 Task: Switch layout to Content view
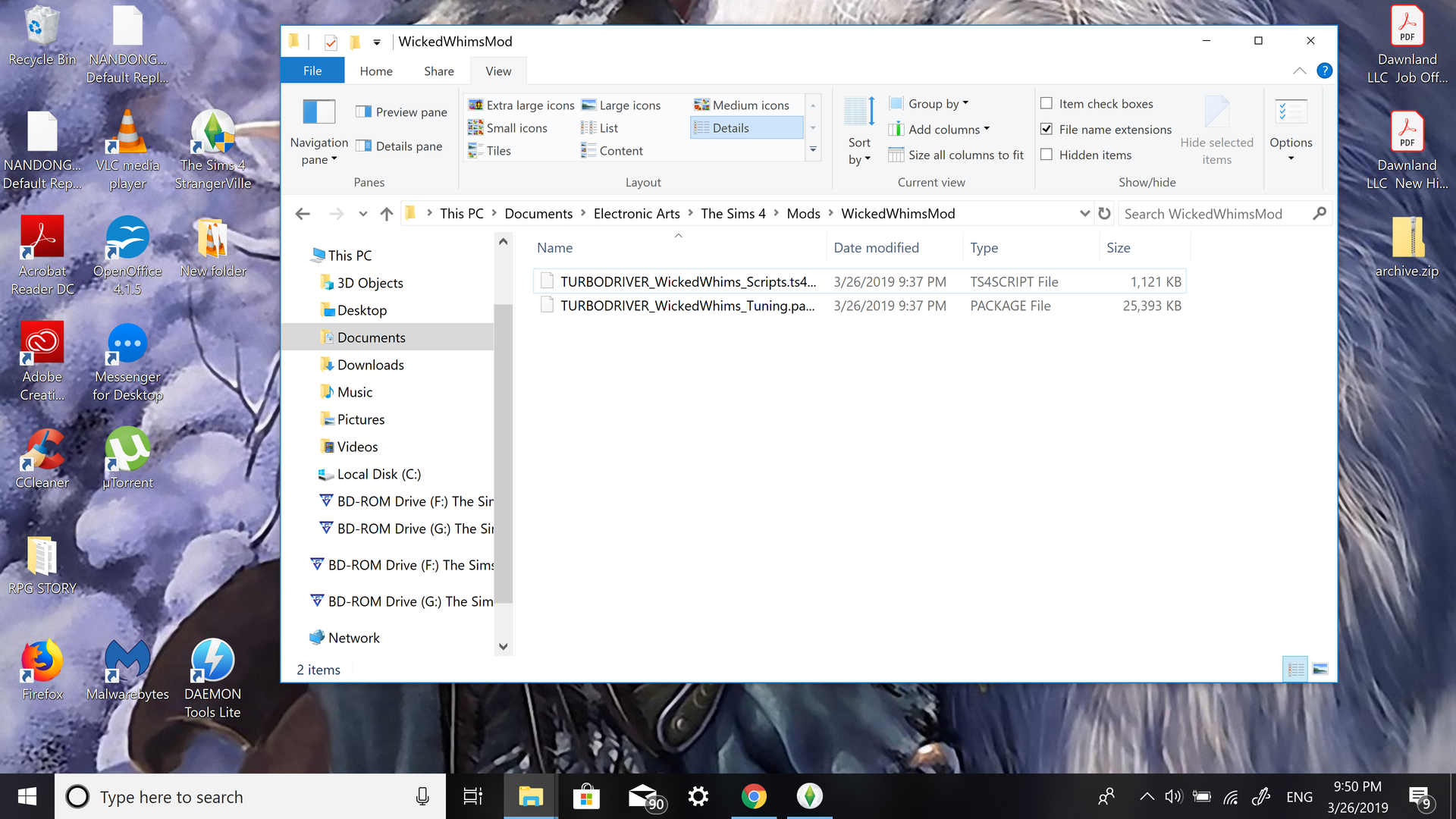coord(612,151)
